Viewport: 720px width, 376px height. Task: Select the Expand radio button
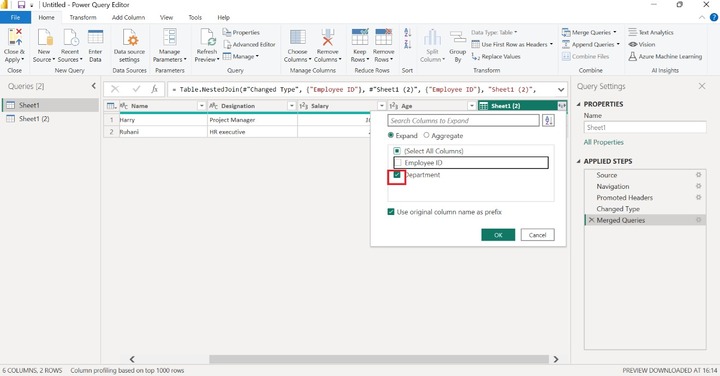391,135
